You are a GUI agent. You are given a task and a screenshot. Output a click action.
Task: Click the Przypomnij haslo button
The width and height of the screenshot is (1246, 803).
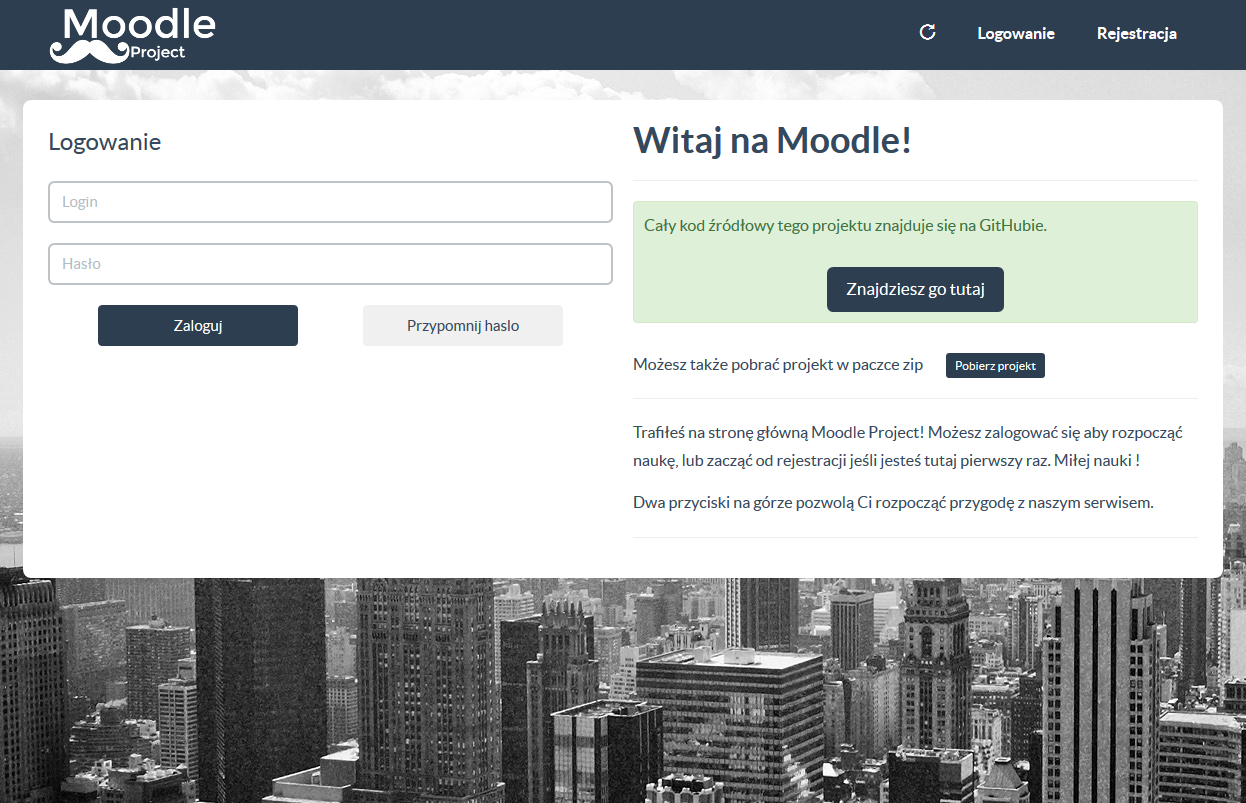pos(463,326)
